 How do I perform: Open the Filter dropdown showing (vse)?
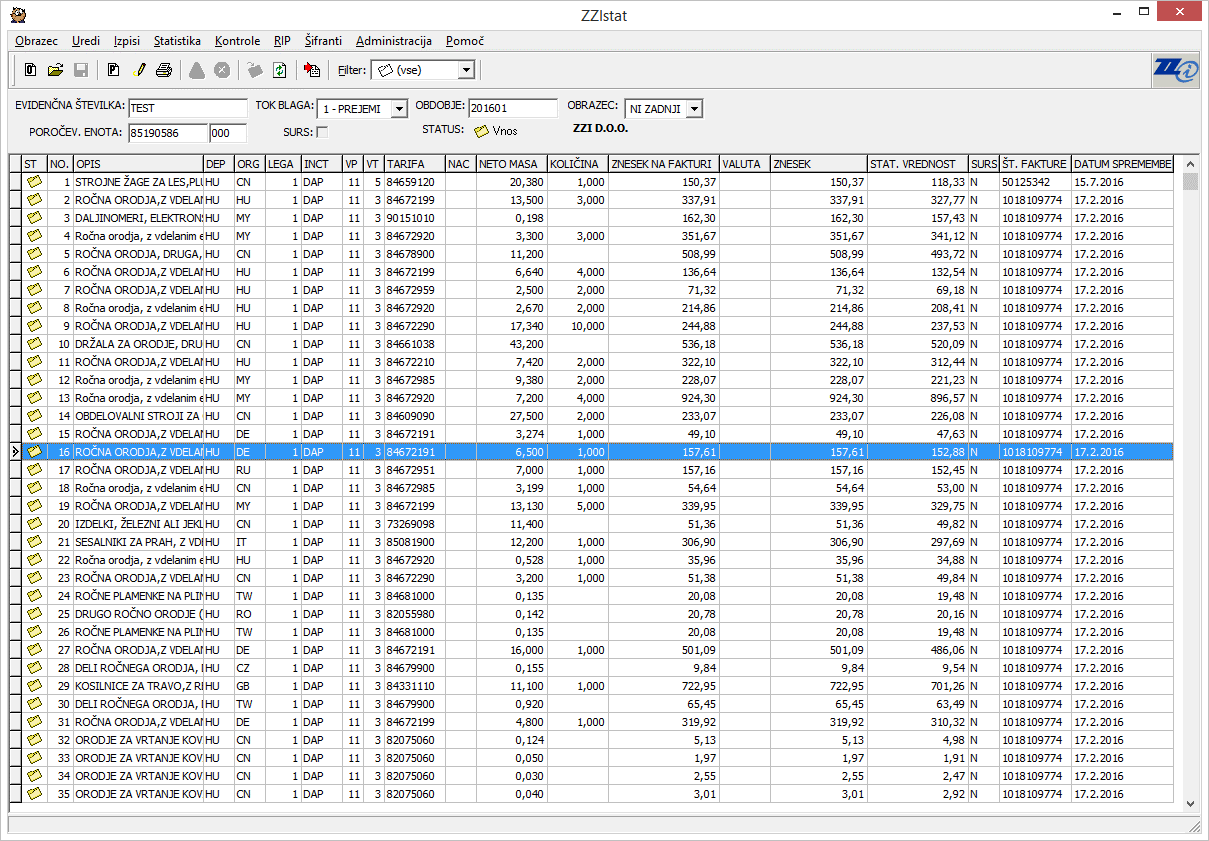465,70
